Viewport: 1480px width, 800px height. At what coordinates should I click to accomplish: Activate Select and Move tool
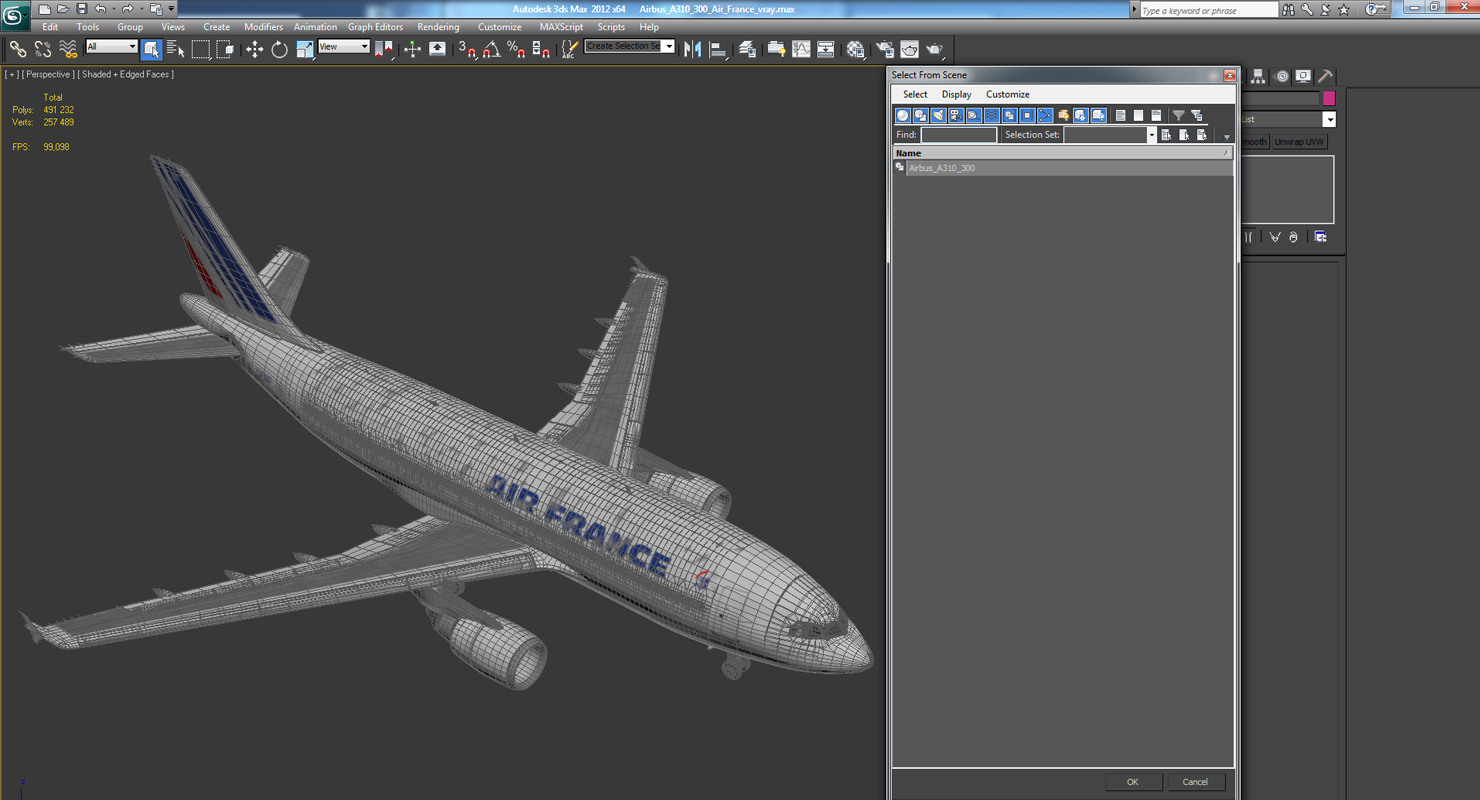pyautogui.click(x=255, y=49)
